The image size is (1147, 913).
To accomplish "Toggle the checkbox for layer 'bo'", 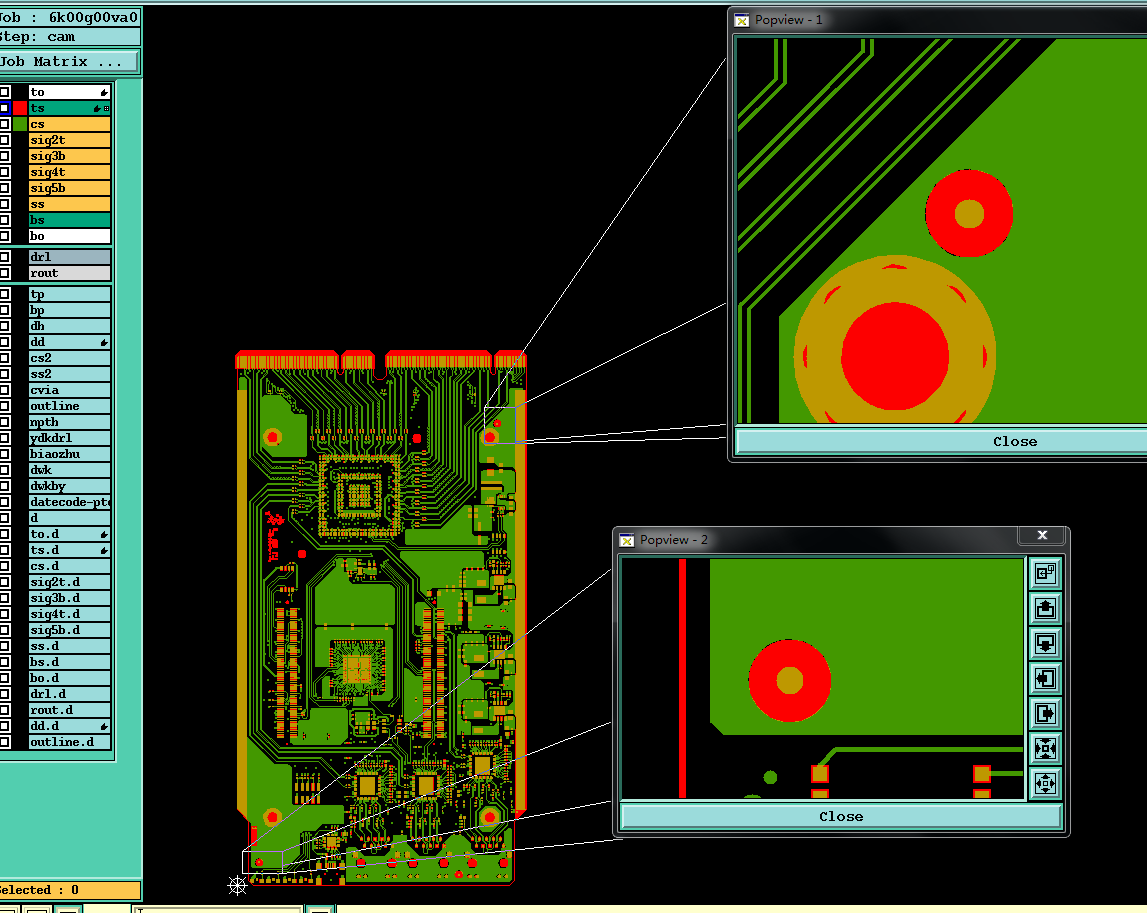I will pos(4,236).
